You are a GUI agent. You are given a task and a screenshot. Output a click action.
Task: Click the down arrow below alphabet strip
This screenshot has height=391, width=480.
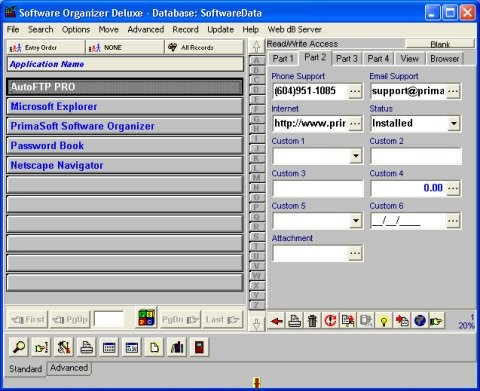click(256, 324)
